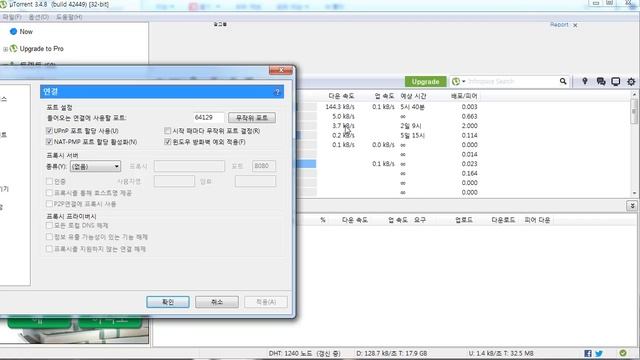Click the 프록시 address input field
This screenshot has height=360, width=640.
pyautogui.click(x=189, y=166)
